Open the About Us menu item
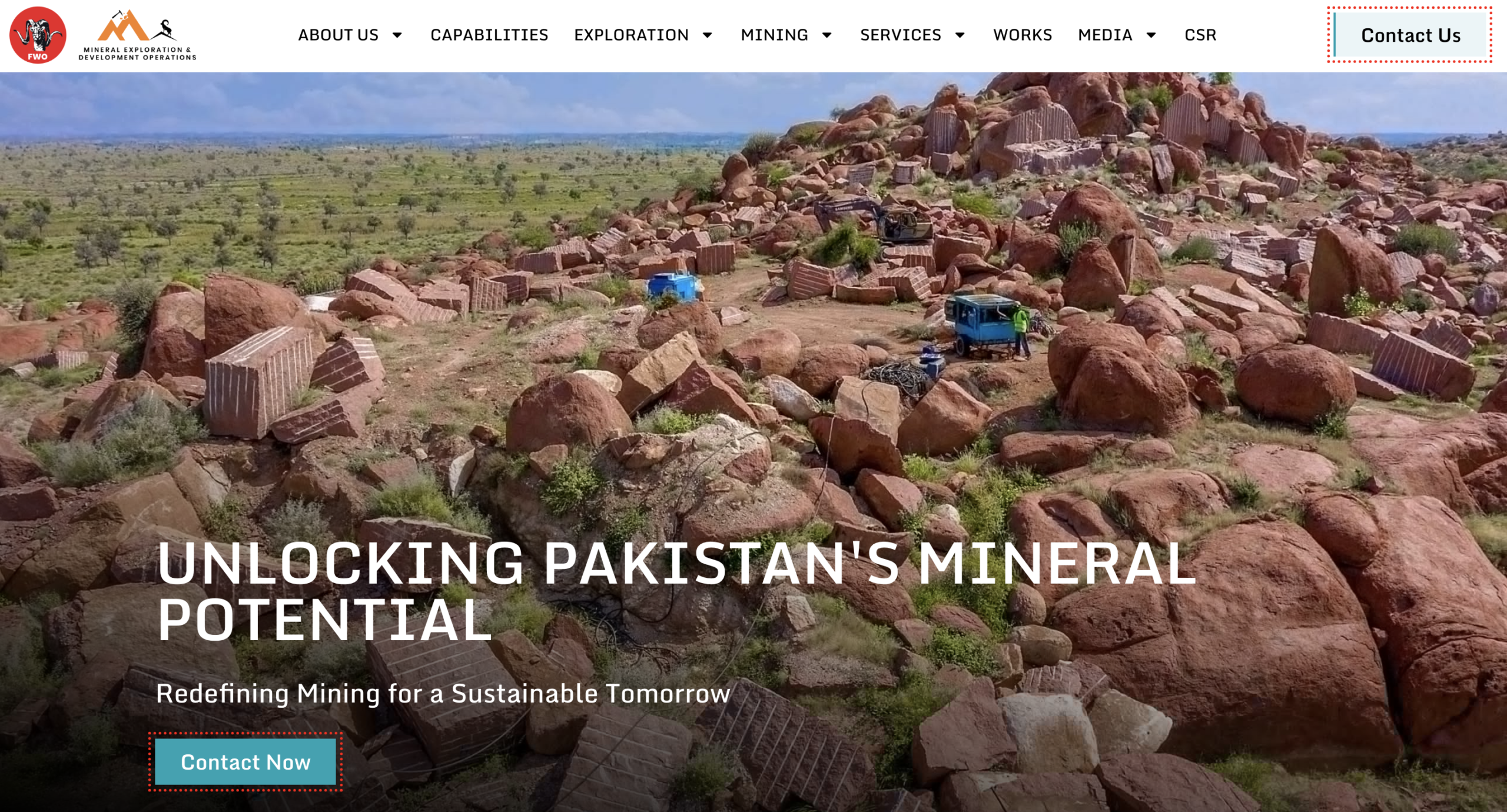The width and height of the screenshot is (1507, 812). tap(338, 35)
